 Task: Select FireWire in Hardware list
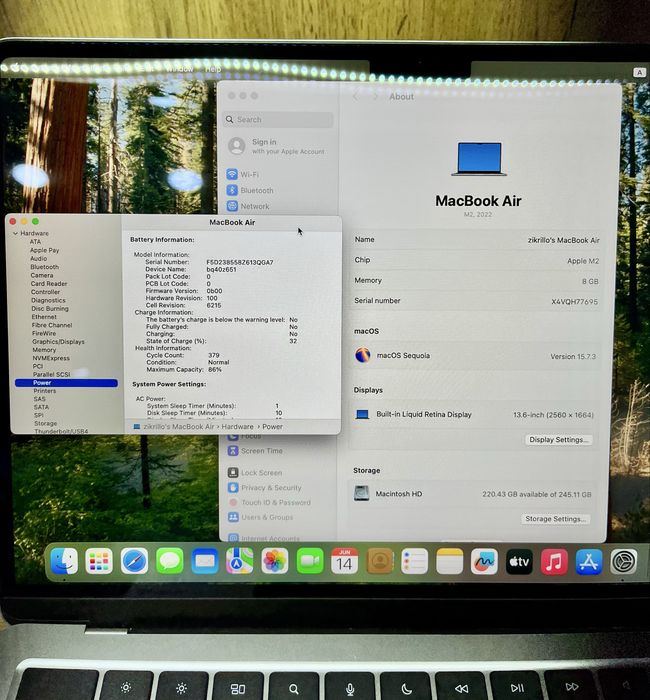click(44, 333)
